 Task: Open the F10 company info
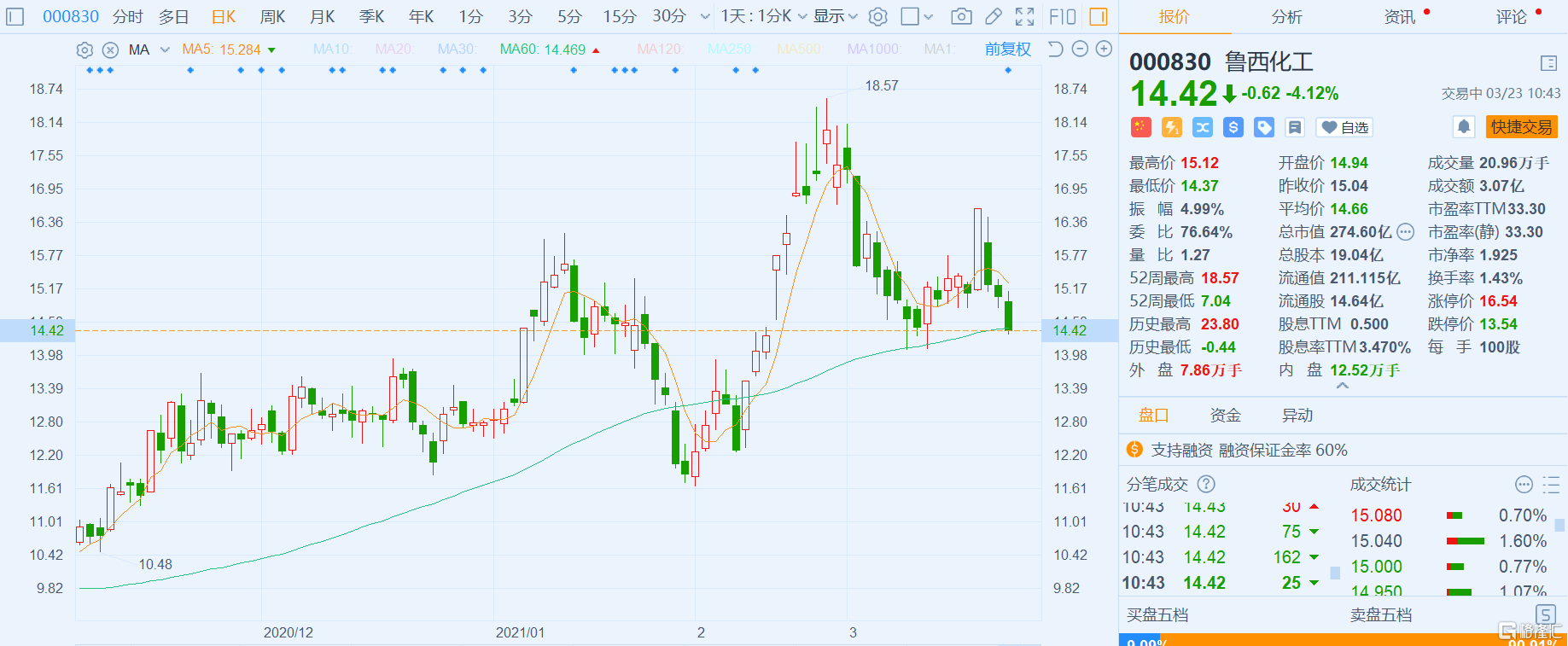(1062, 16)
